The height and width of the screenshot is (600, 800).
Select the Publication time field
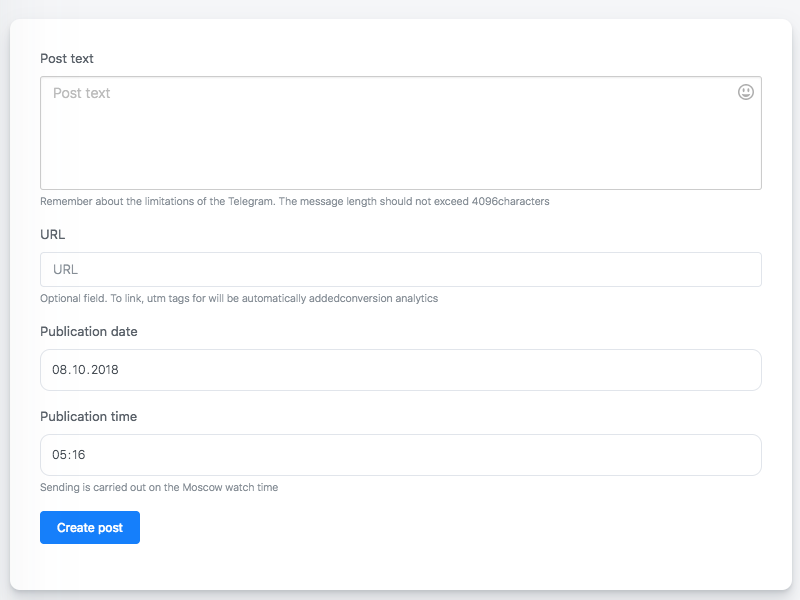click(x=400, y=455)
